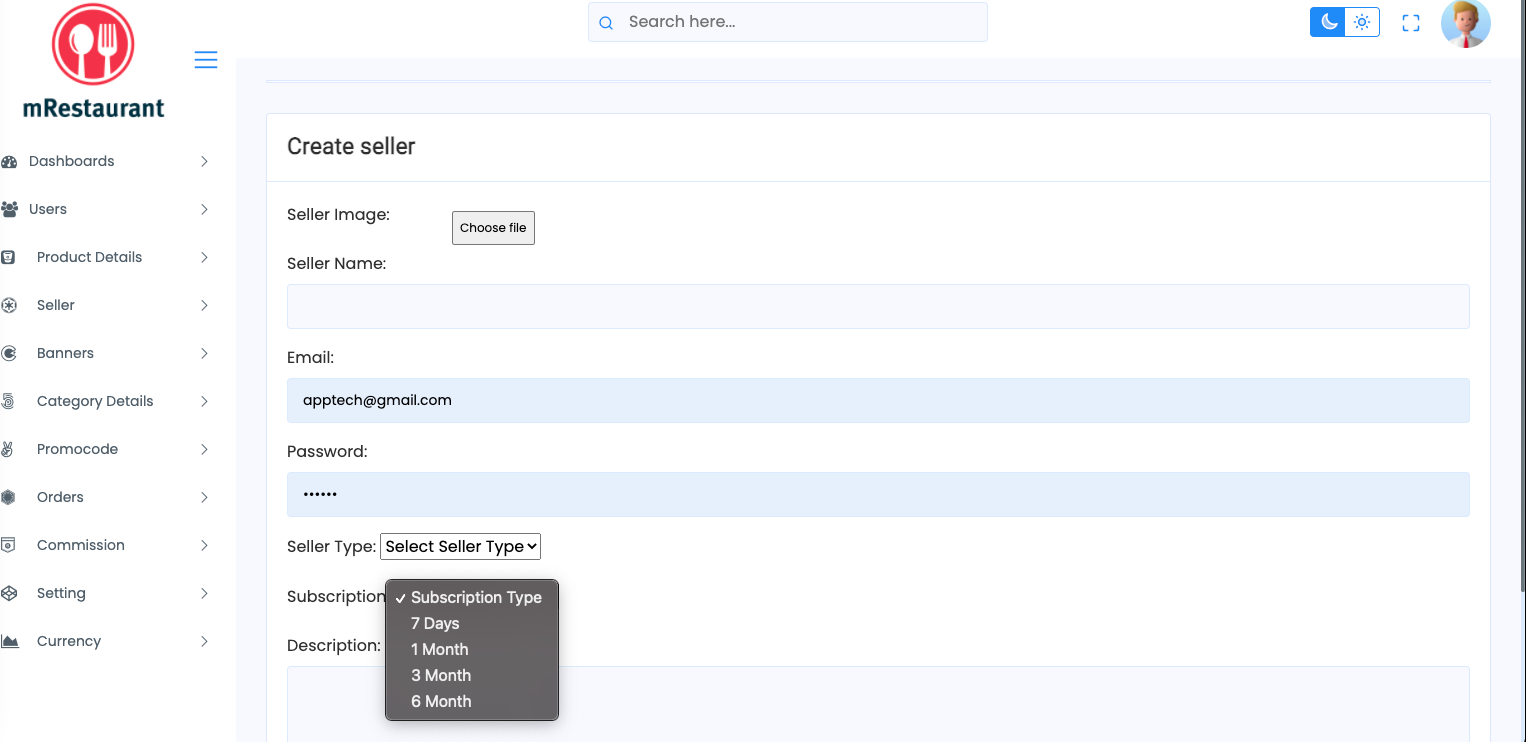Expand the Setting chevron

coord(204,593)
